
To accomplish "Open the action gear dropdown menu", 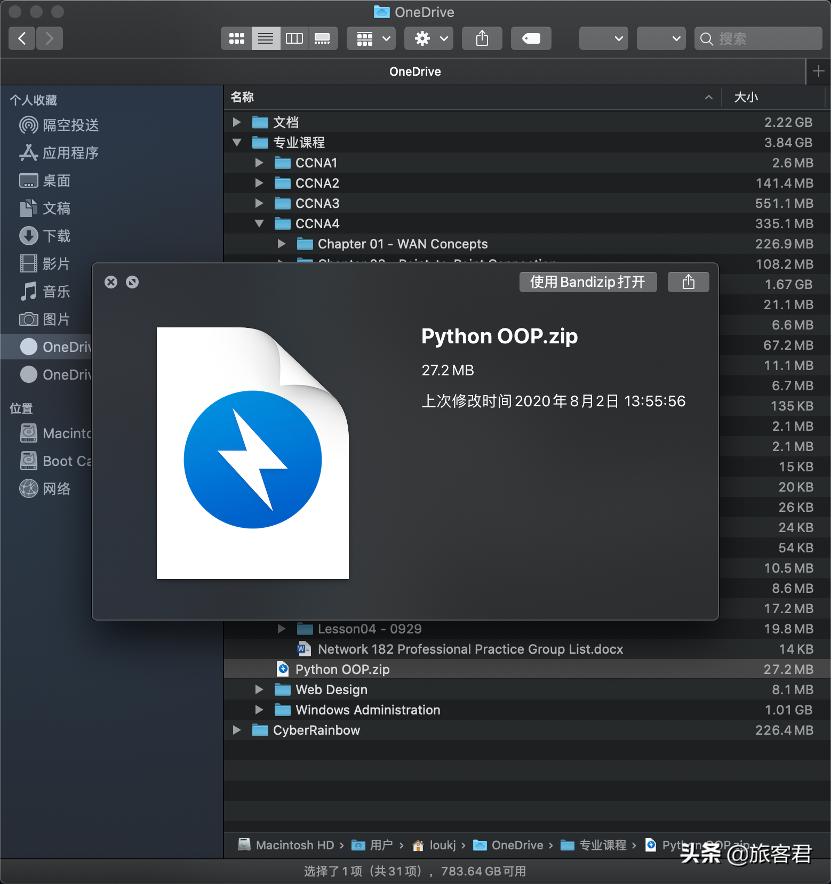I will (x=428, y=38).
